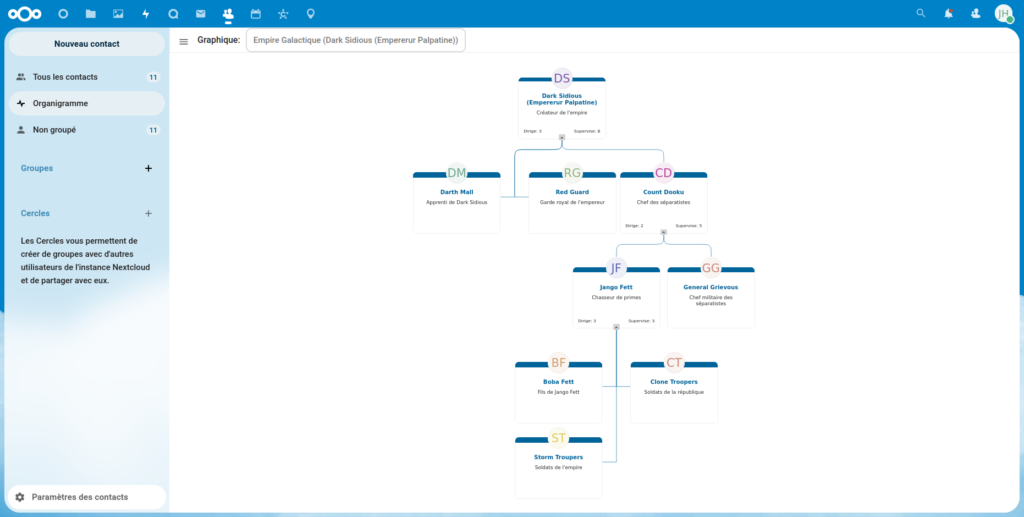The height and width of the screenshot is (517, 1024).
Task: Open the Activity lightning icon
Action: pos(146,14)
